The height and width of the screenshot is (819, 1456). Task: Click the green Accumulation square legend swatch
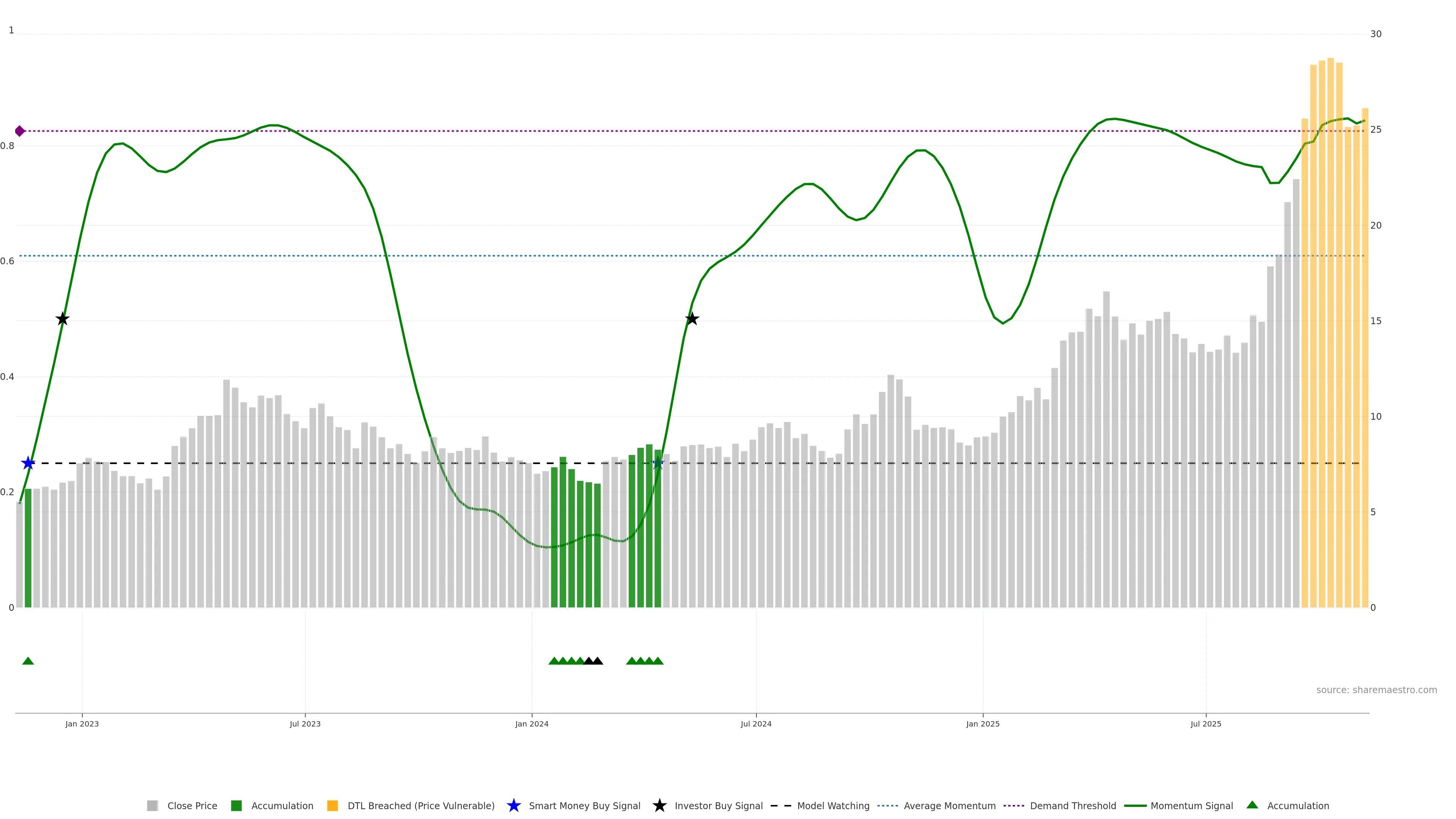236,805
